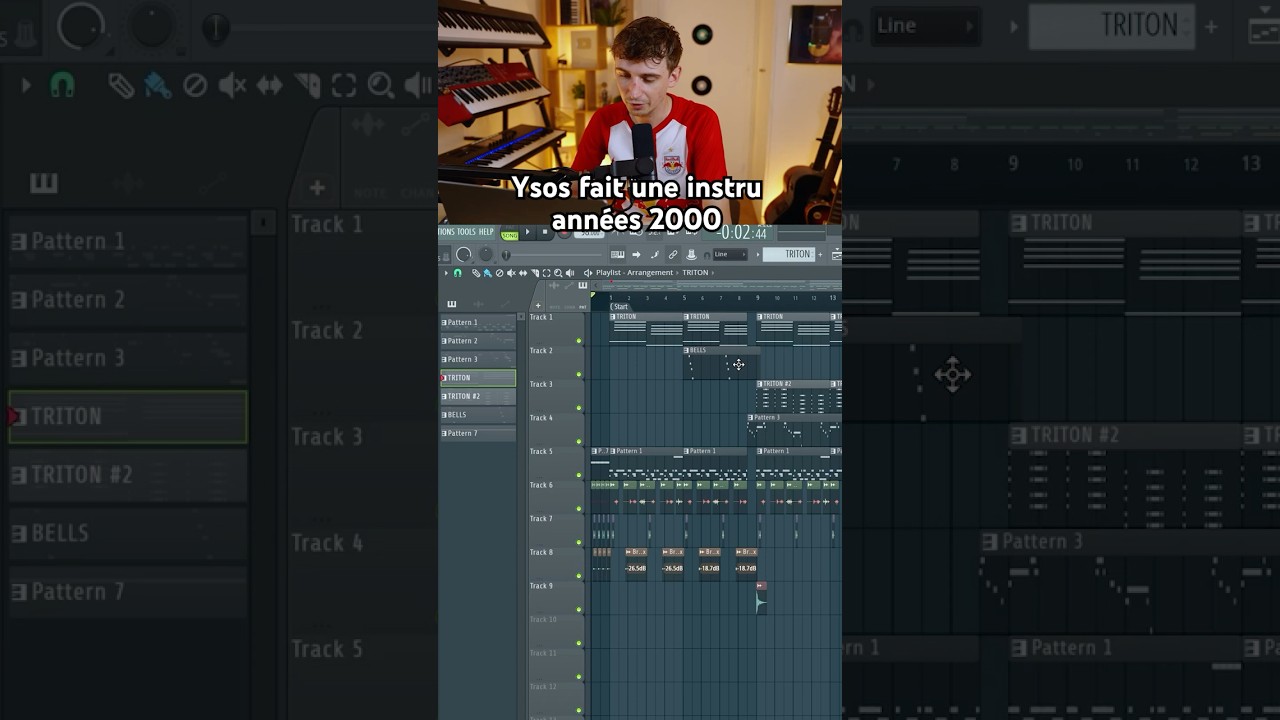This screenshot has height=720, width=1280.
Task: Click the record button in the transport
Action: pyautogui.click(x=564, y=233)
